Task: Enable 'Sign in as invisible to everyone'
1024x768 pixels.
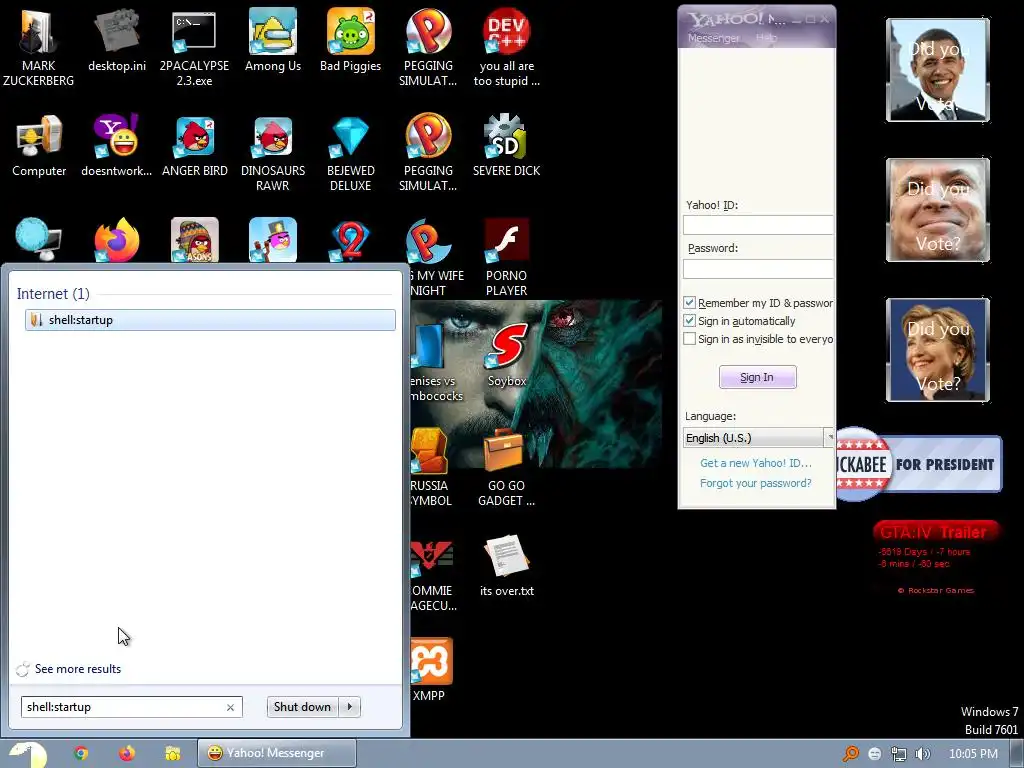Action: [x=689, y=338]
